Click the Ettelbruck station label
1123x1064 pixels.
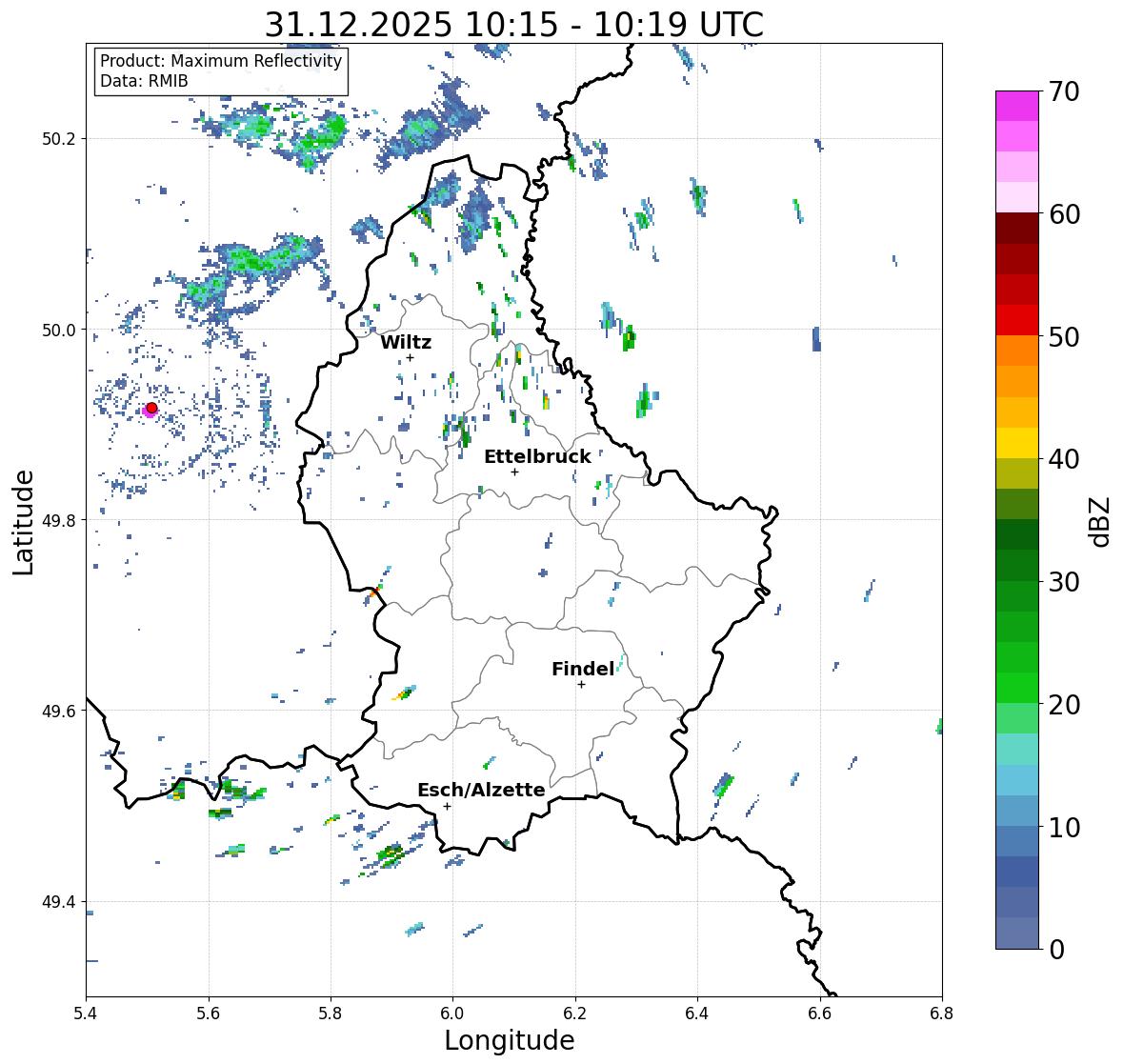tap(537, 456)
